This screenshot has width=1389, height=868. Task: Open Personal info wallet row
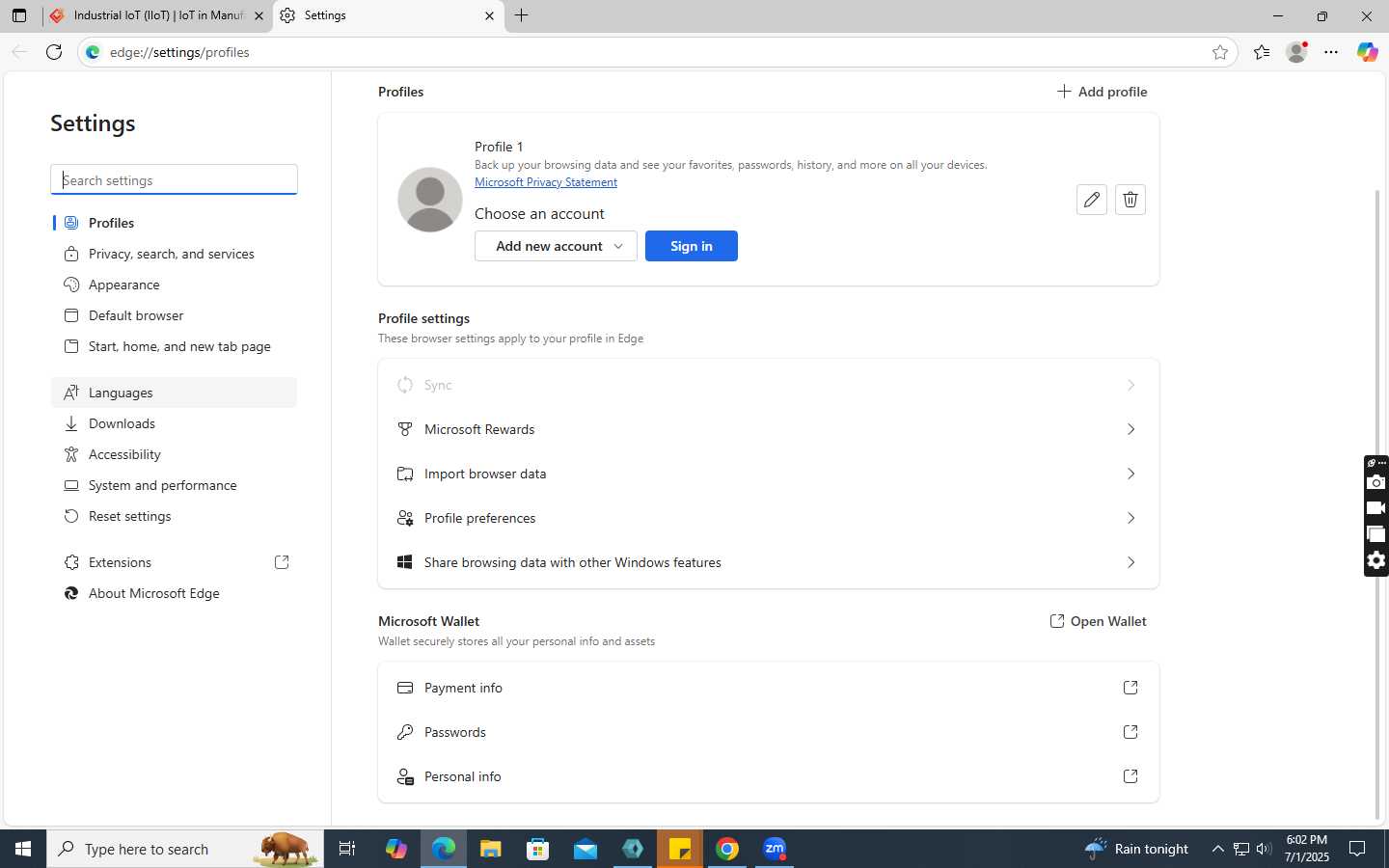[x=769, y=776]
